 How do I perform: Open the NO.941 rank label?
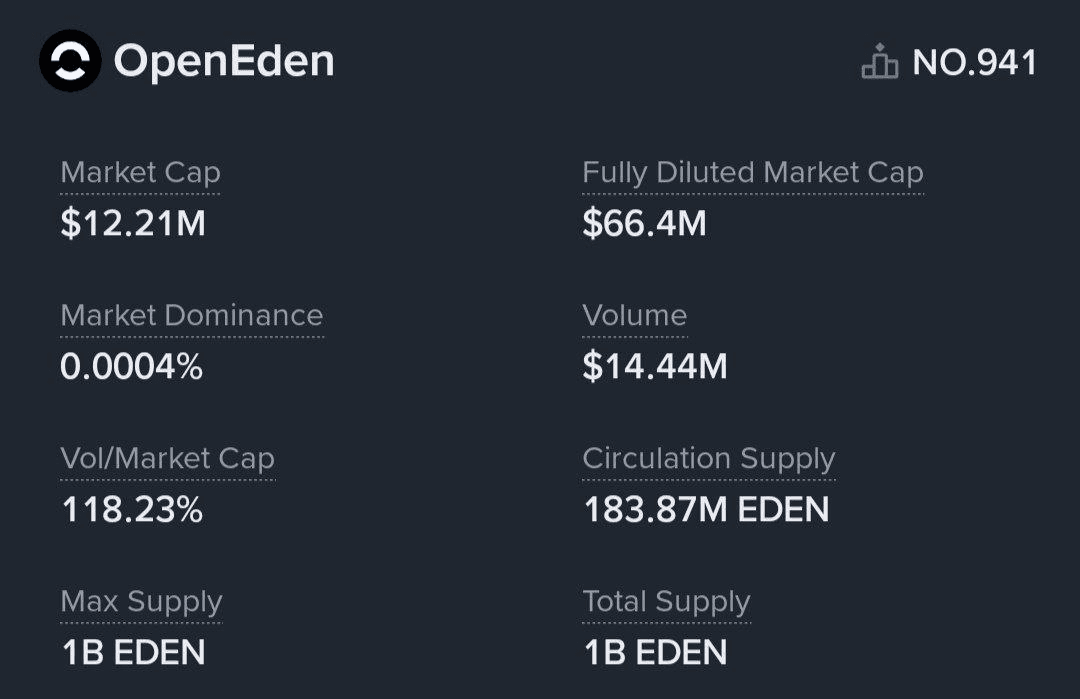point(975,63)
